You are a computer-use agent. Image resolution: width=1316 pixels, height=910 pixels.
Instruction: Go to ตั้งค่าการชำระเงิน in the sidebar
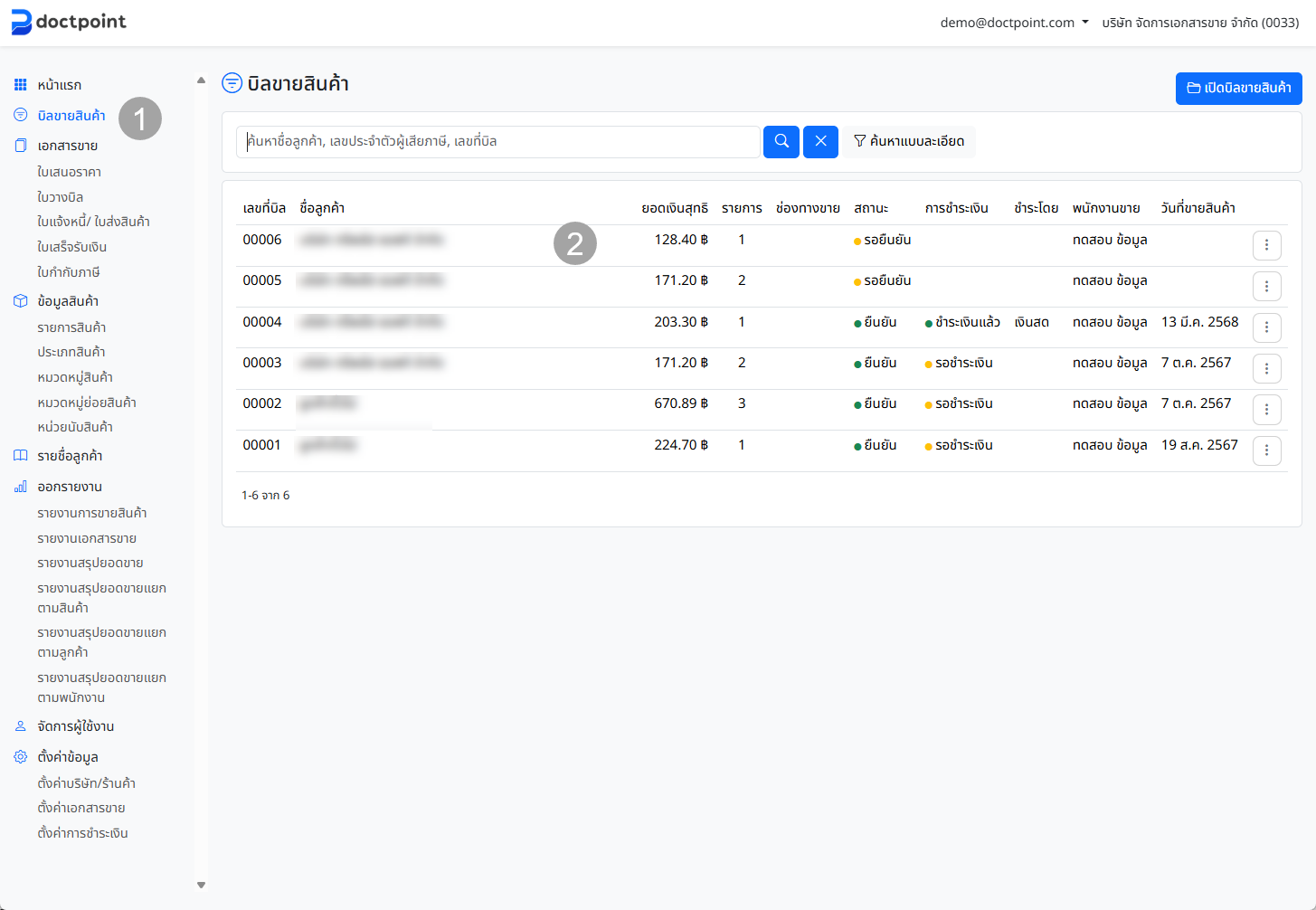click(x=82, y=833)
